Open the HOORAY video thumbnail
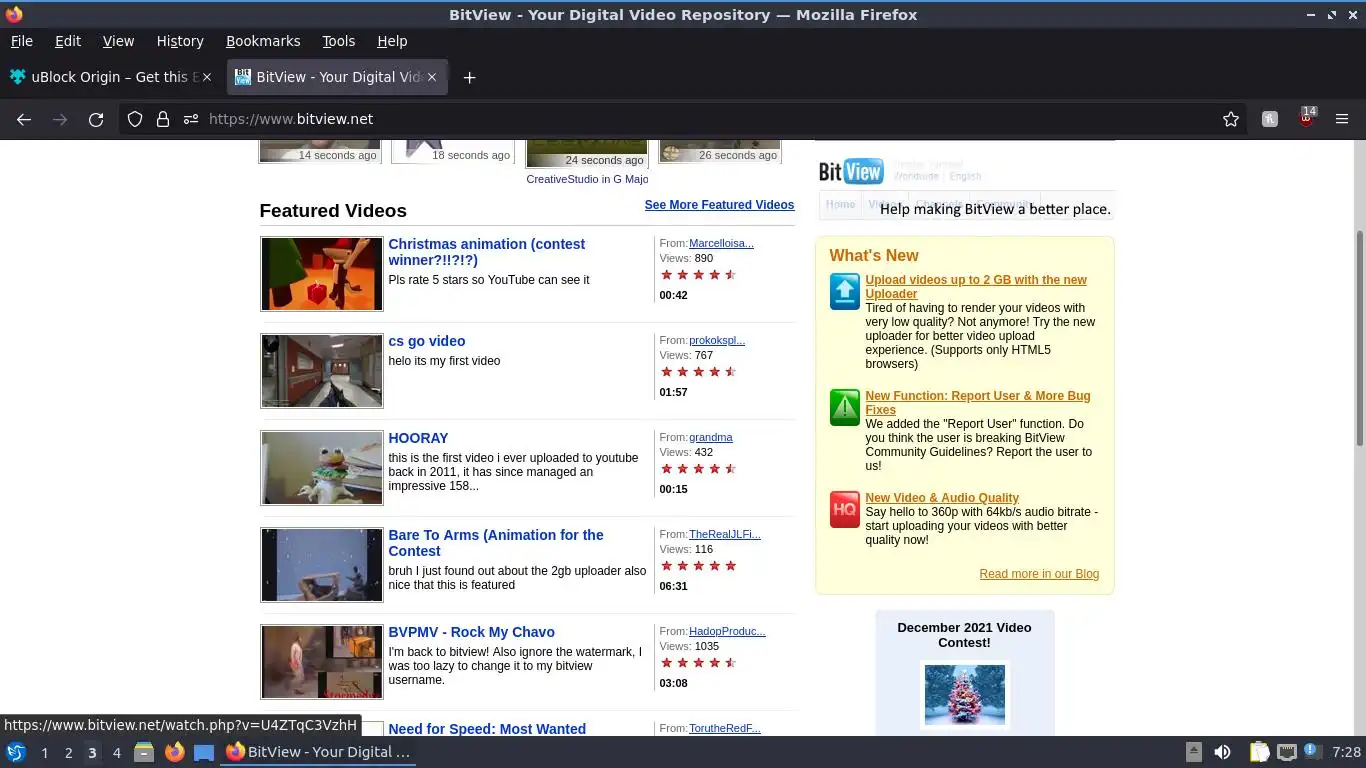Viewport: 1366px width, 768px height. tap(322, 468)
